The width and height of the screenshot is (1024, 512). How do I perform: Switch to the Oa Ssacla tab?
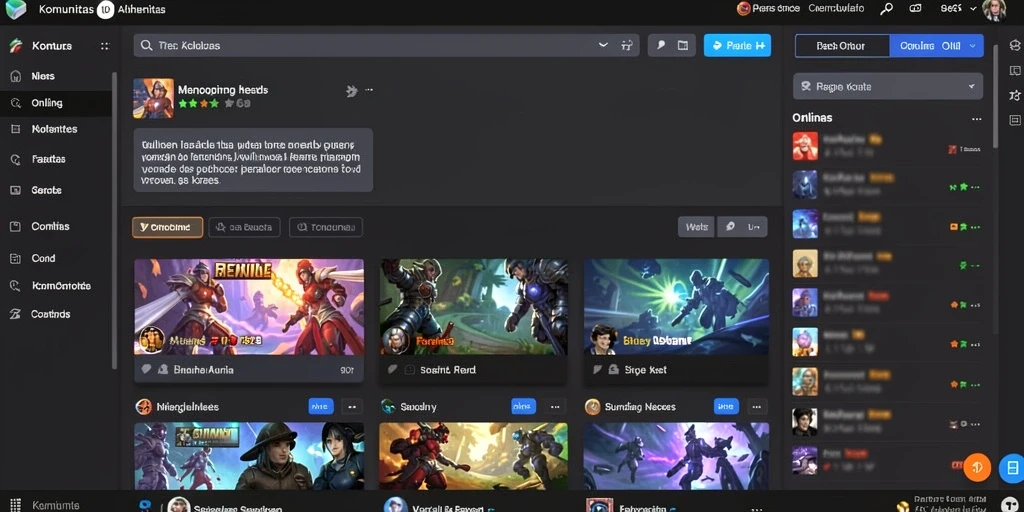click(x=244, y=227)
